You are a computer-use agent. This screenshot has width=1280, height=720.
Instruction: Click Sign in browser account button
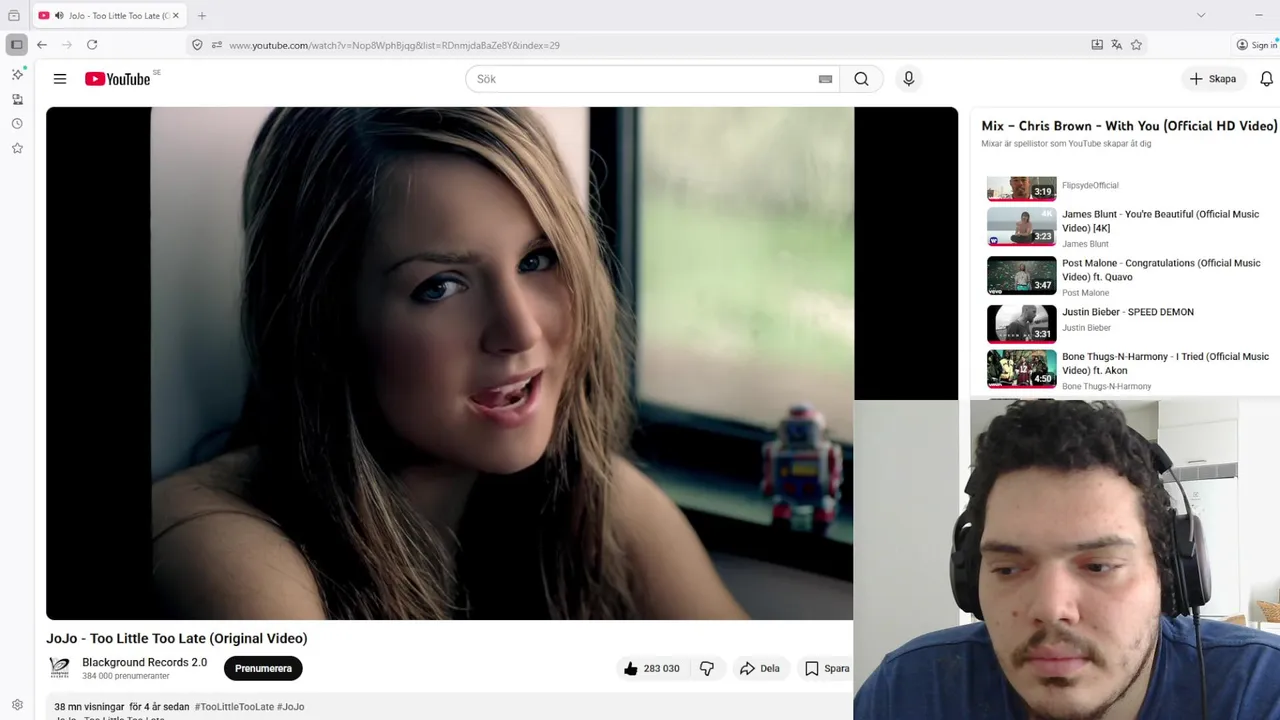coord(1256,45)
